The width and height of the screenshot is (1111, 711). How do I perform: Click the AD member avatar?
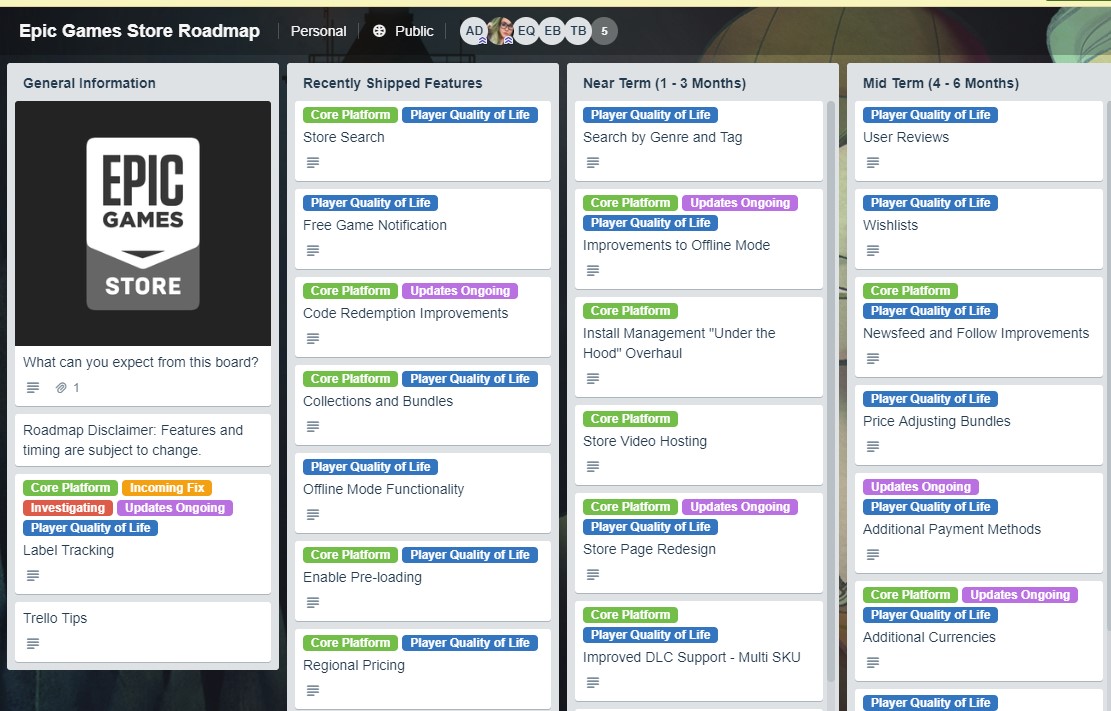pyautogui.click(x=474, y=31)
